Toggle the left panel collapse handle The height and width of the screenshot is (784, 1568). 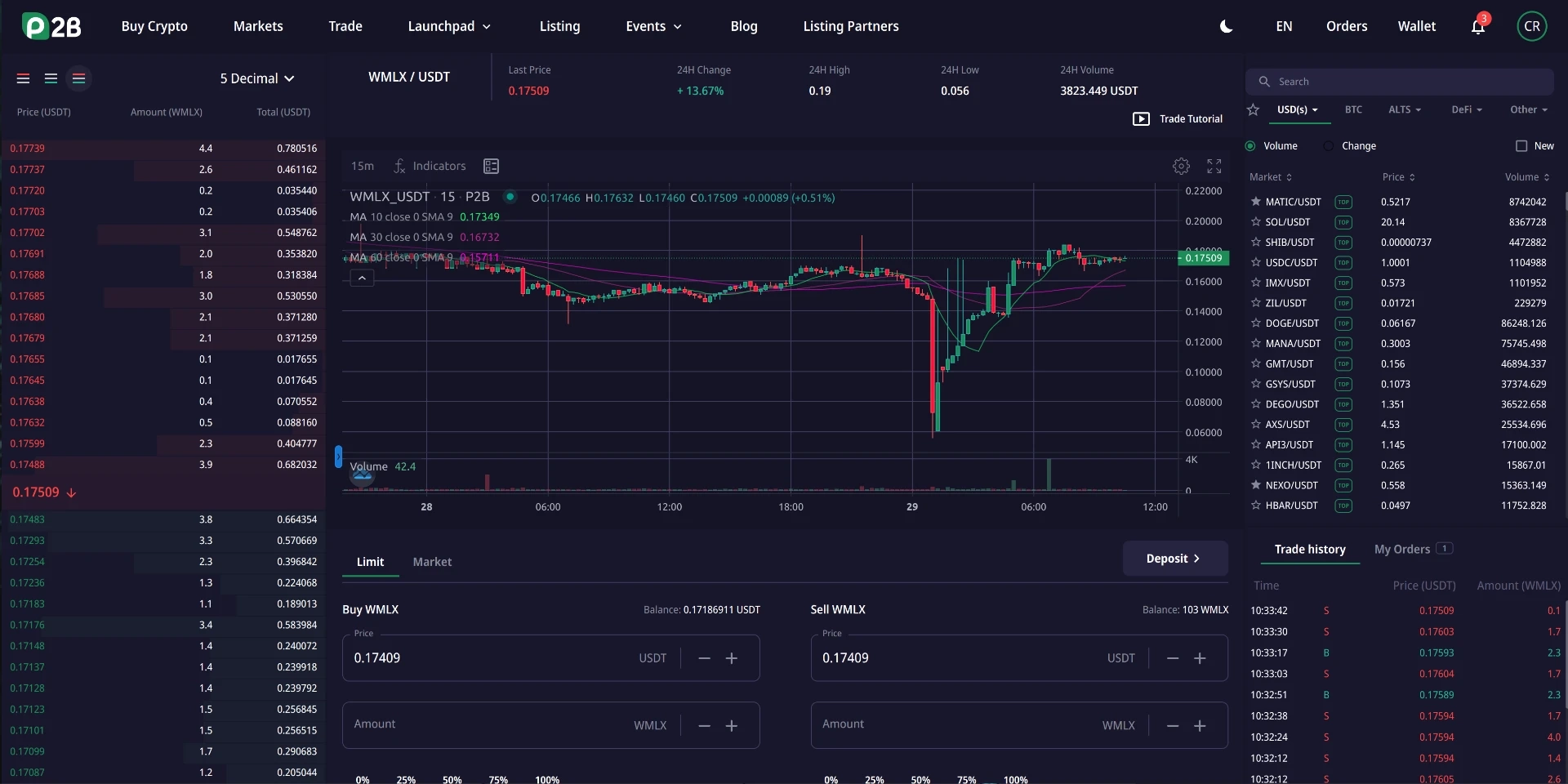(338, 457)
